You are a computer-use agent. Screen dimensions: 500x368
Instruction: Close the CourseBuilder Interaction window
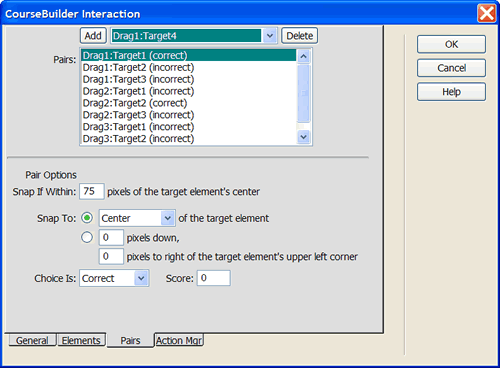coord(486,14)
